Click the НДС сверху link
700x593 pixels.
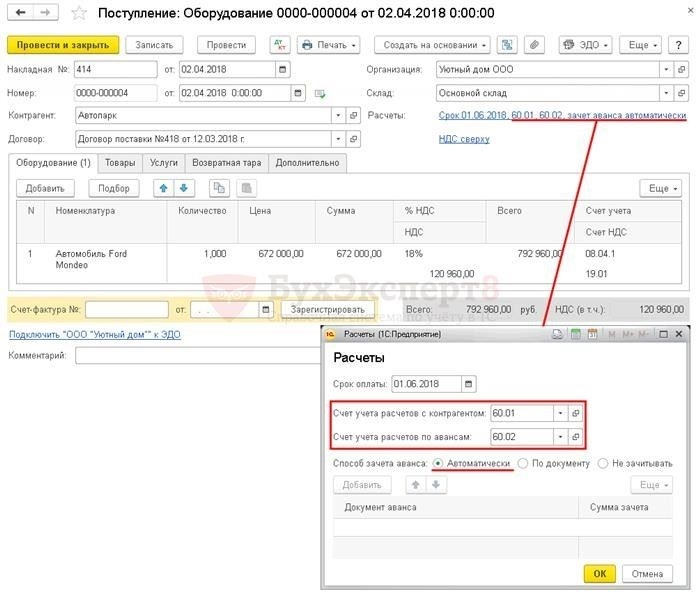tap(464, 139)
